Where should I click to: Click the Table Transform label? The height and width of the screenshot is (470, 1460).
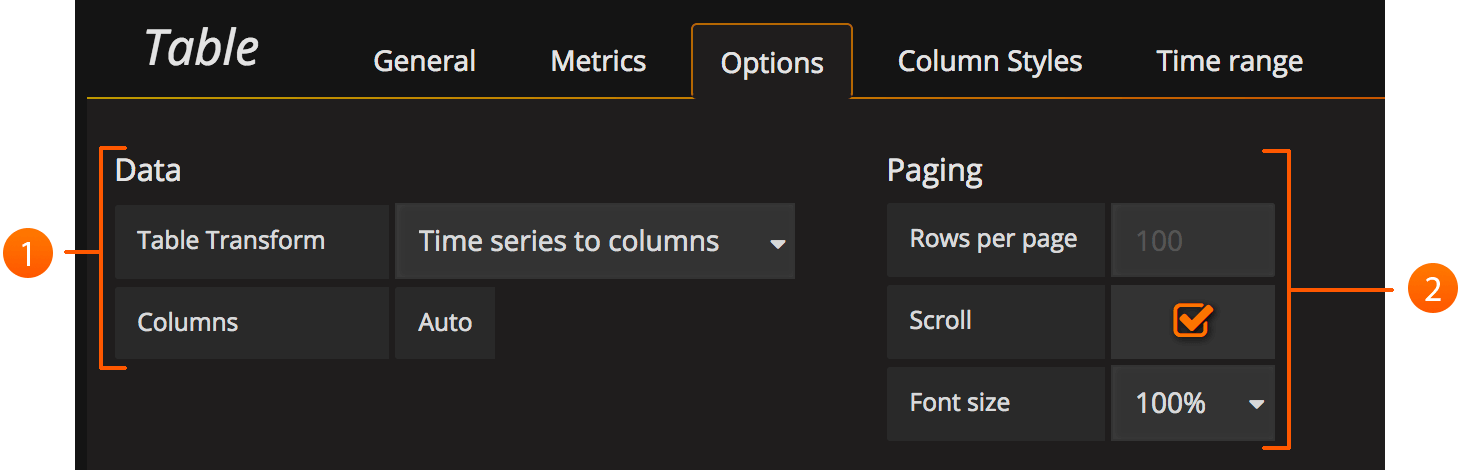pos(231,241)
